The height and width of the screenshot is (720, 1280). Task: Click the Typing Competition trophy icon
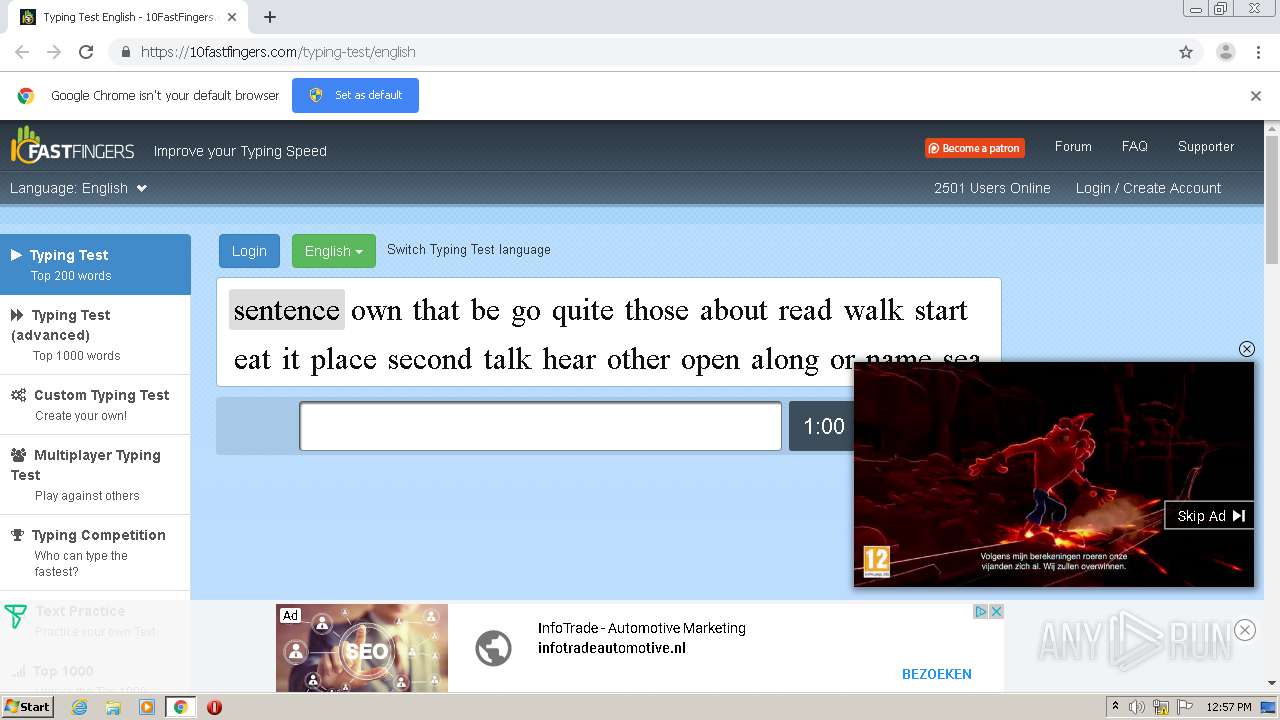point(17,535)
